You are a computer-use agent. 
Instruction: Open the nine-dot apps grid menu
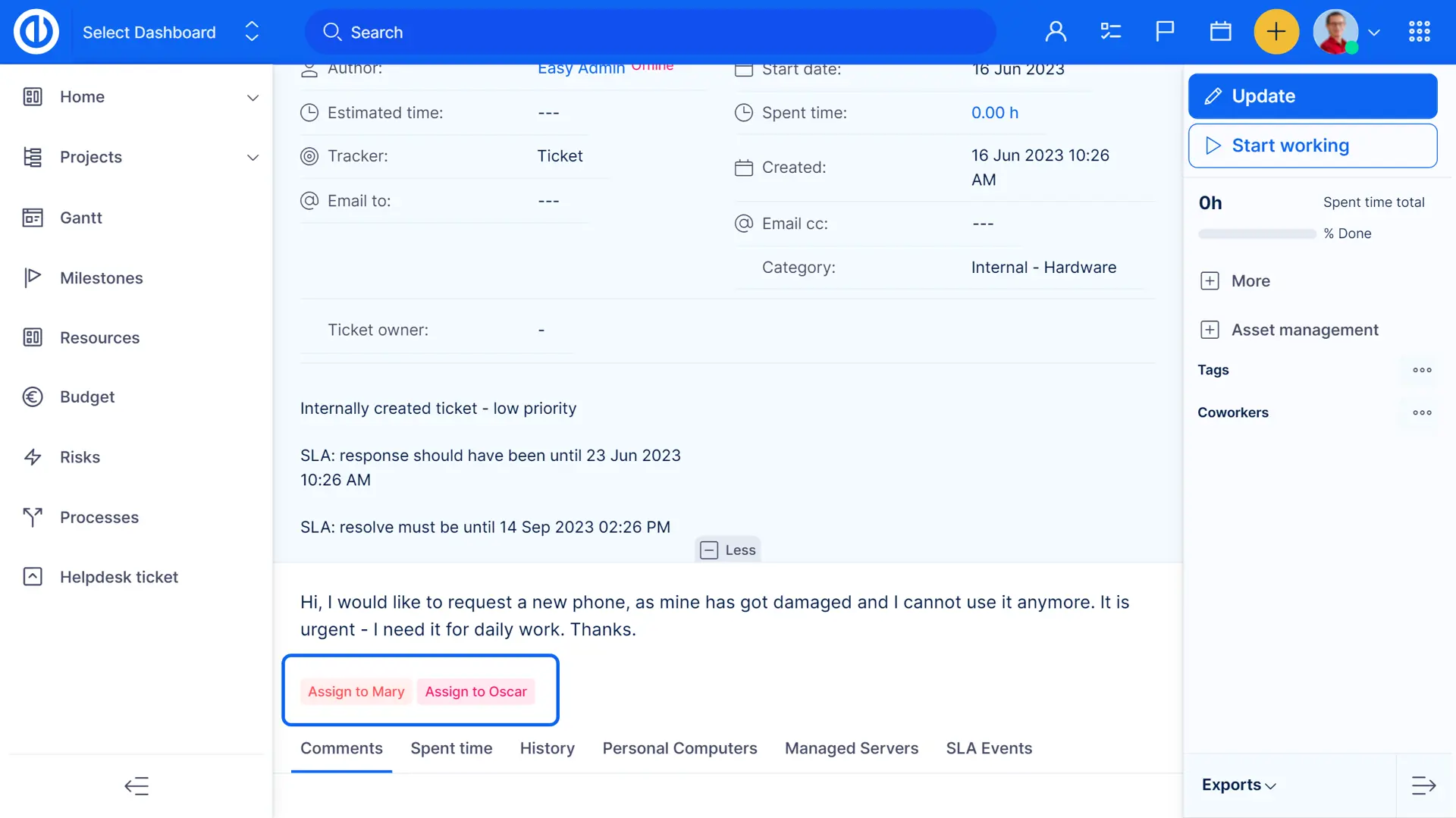(1419, 32)
